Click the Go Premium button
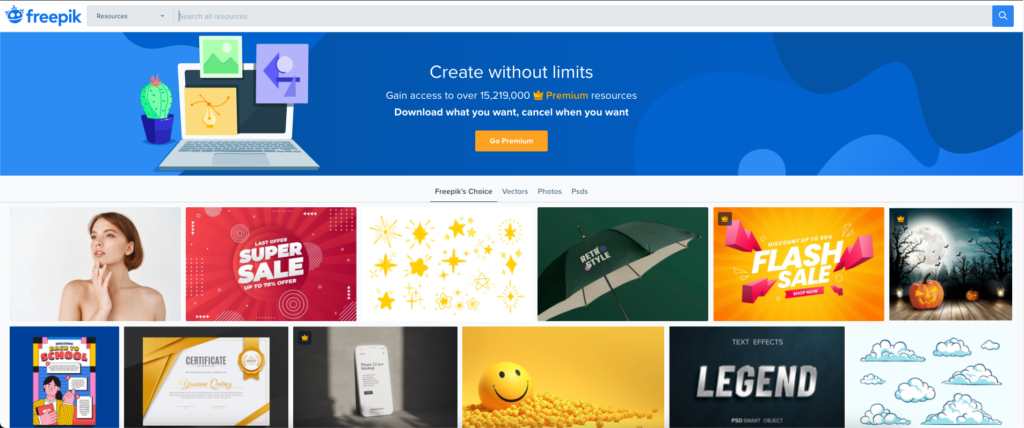 pyautogui.click(x=511, y=140)
